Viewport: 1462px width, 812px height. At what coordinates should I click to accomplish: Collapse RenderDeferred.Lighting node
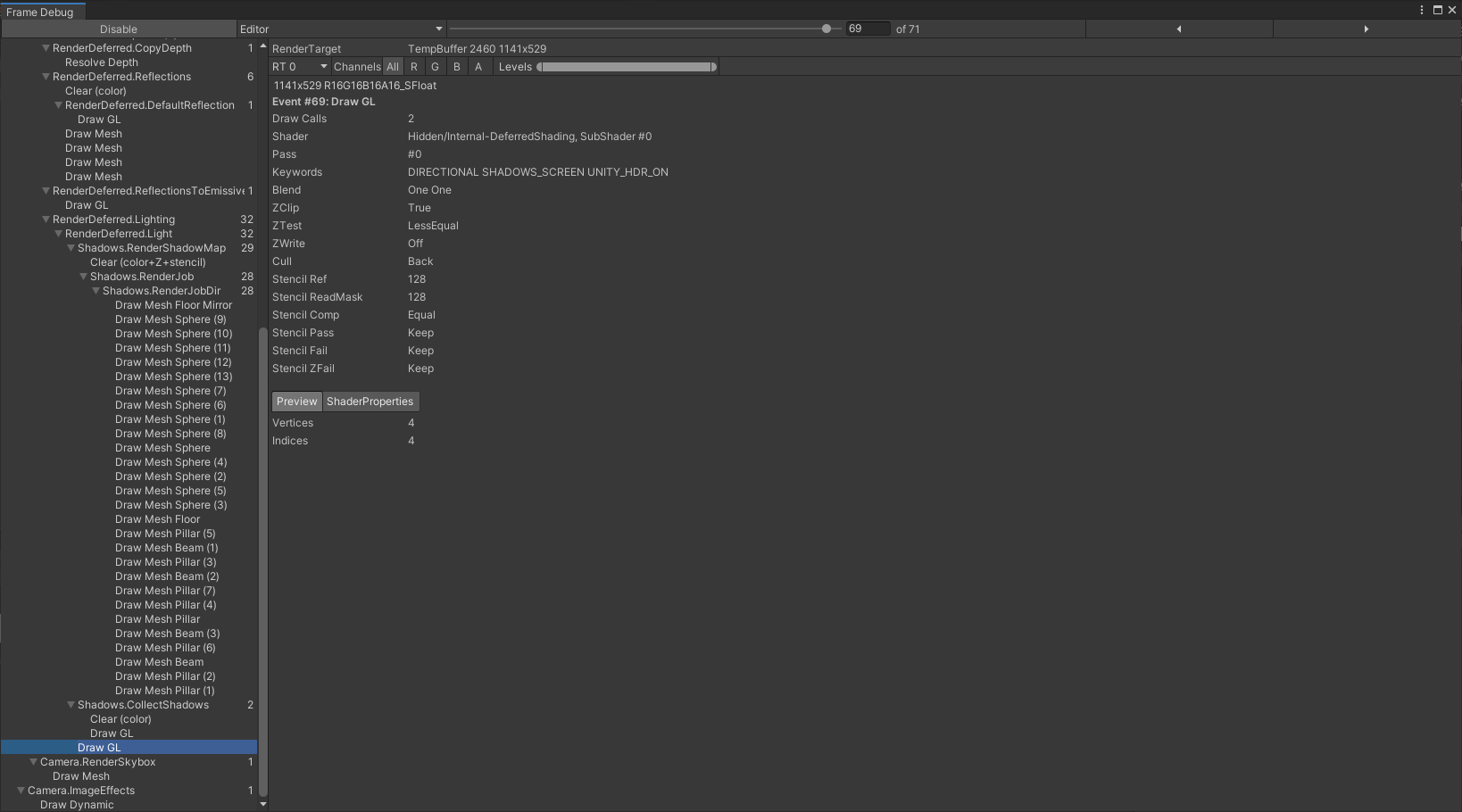46,220
